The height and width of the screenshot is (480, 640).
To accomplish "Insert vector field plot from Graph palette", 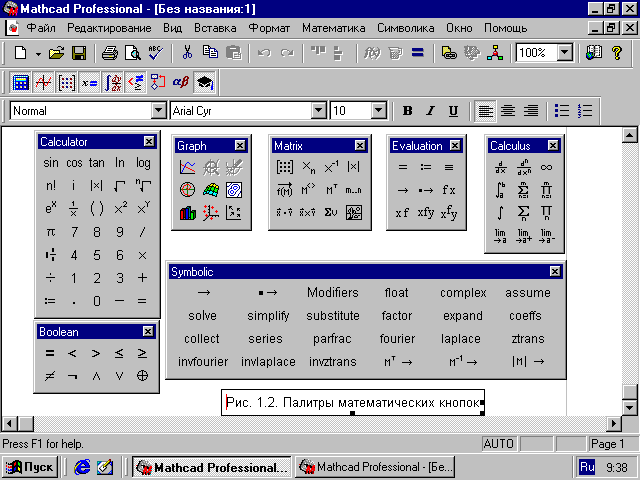I will (234, 213).
